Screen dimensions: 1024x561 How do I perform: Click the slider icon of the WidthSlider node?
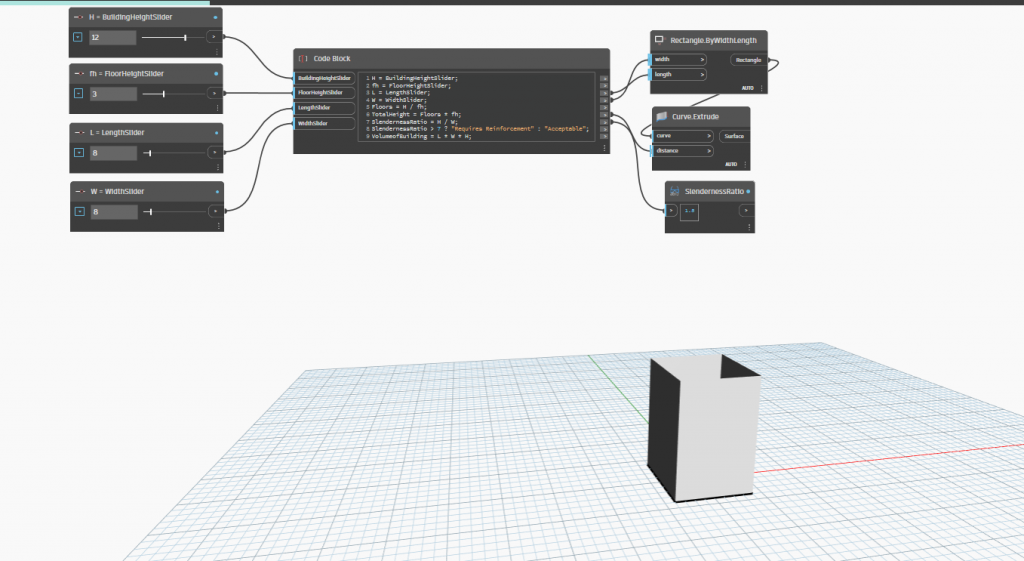click(80, 191)
